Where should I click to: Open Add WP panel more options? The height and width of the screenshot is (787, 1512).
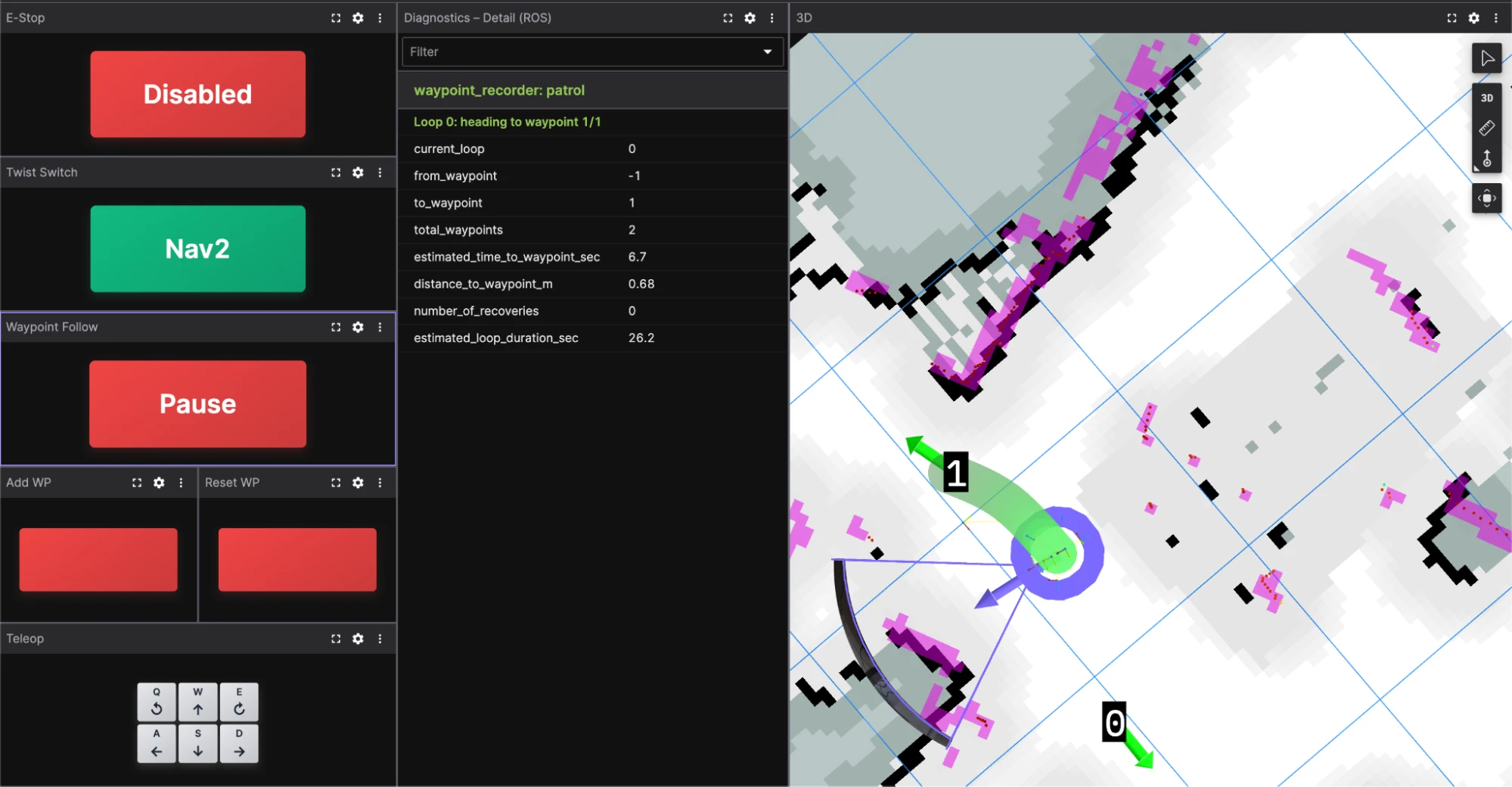coord(181,482)
